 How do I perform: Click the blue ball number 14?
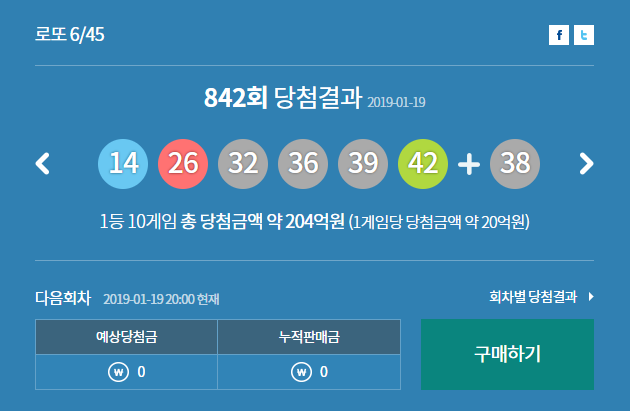point(123,164)
